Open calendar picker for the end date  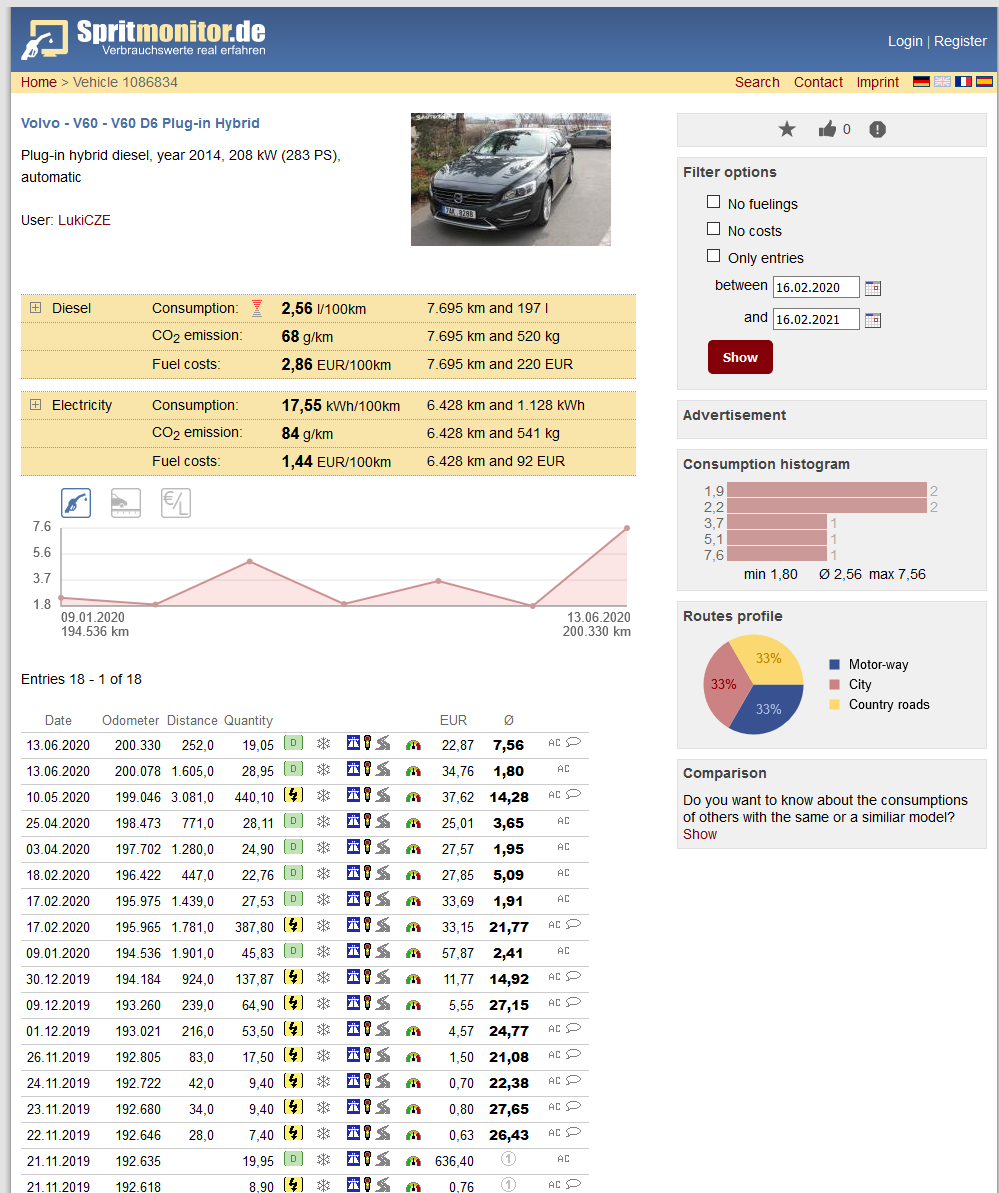[x=873, y=320]
